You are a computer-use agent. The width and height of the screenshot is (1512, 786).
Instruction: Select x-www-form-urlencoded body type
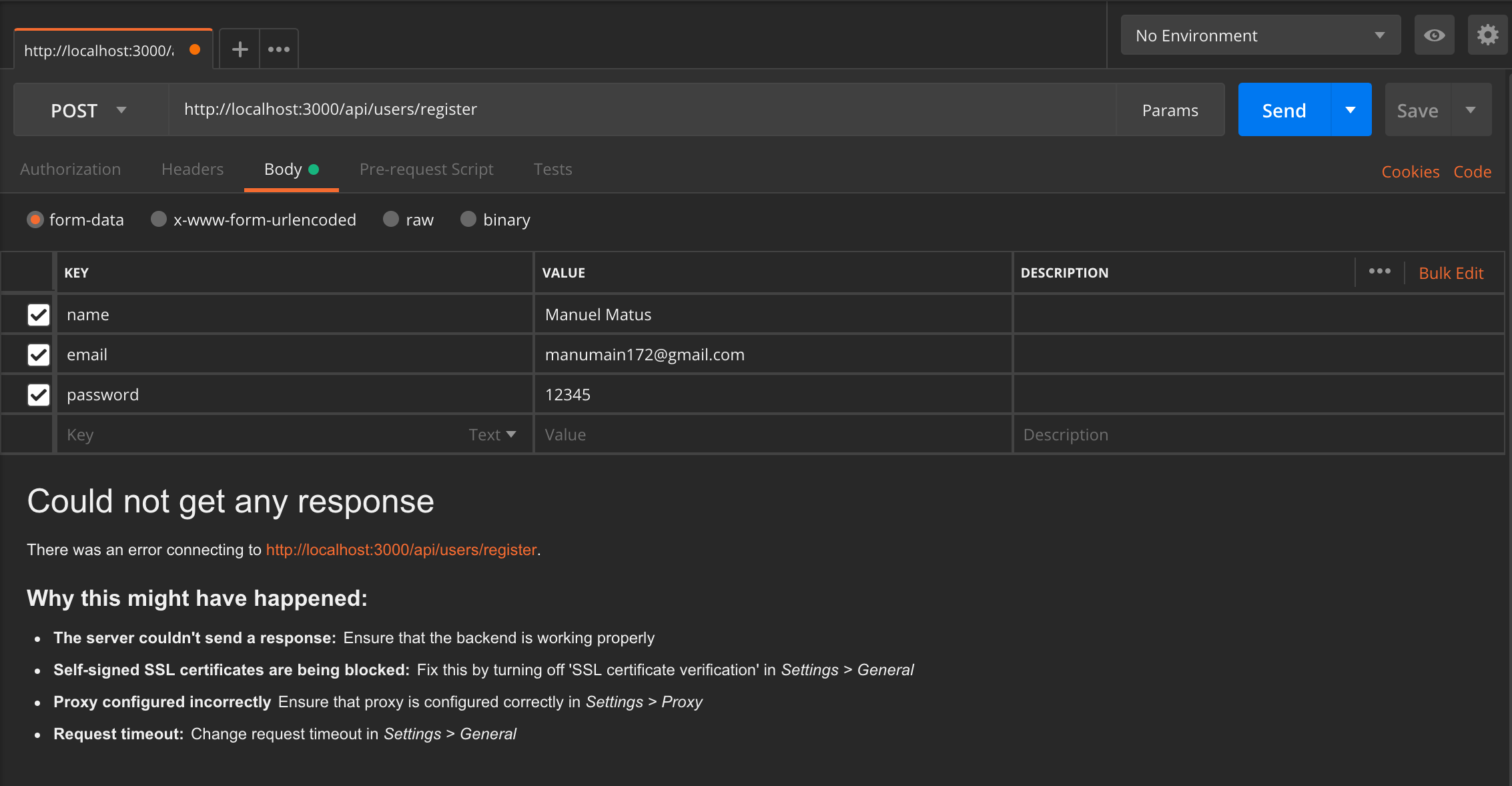coord(159,220)
